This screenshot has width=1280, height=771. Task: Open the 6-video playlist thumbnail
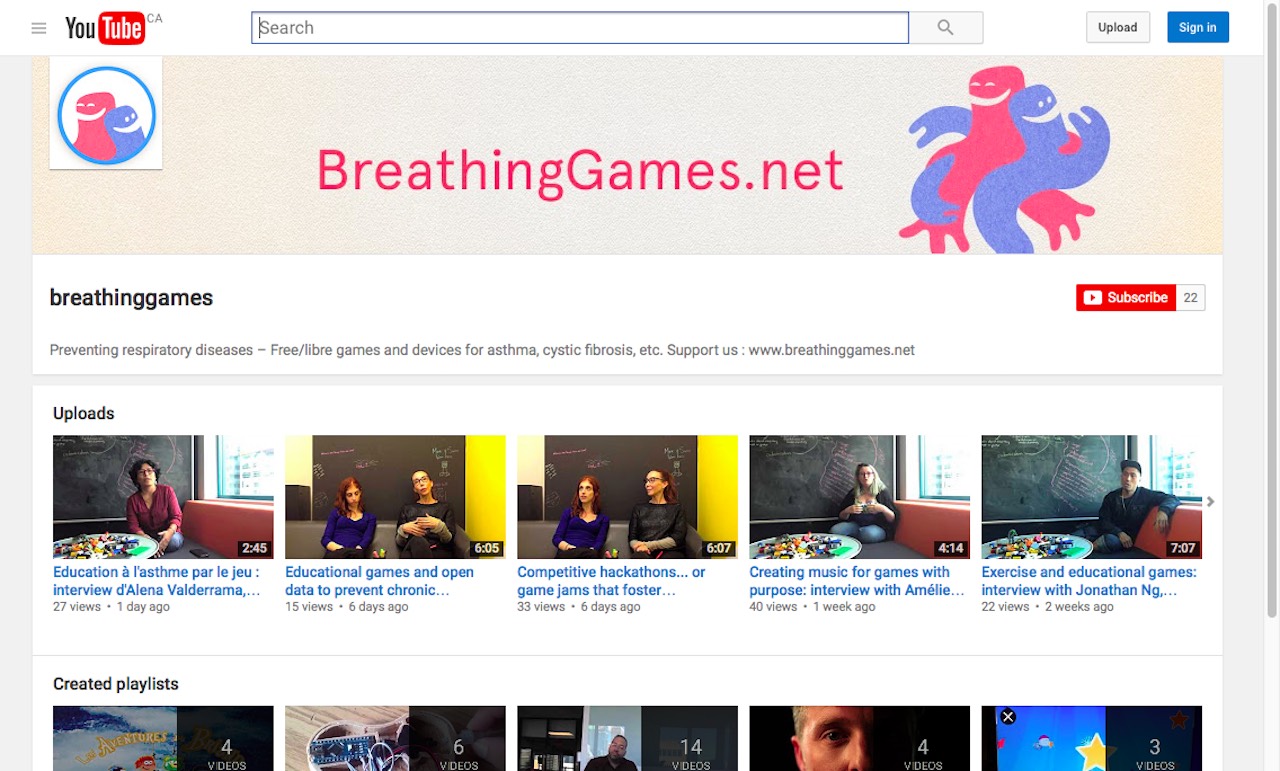pos(395,738)
